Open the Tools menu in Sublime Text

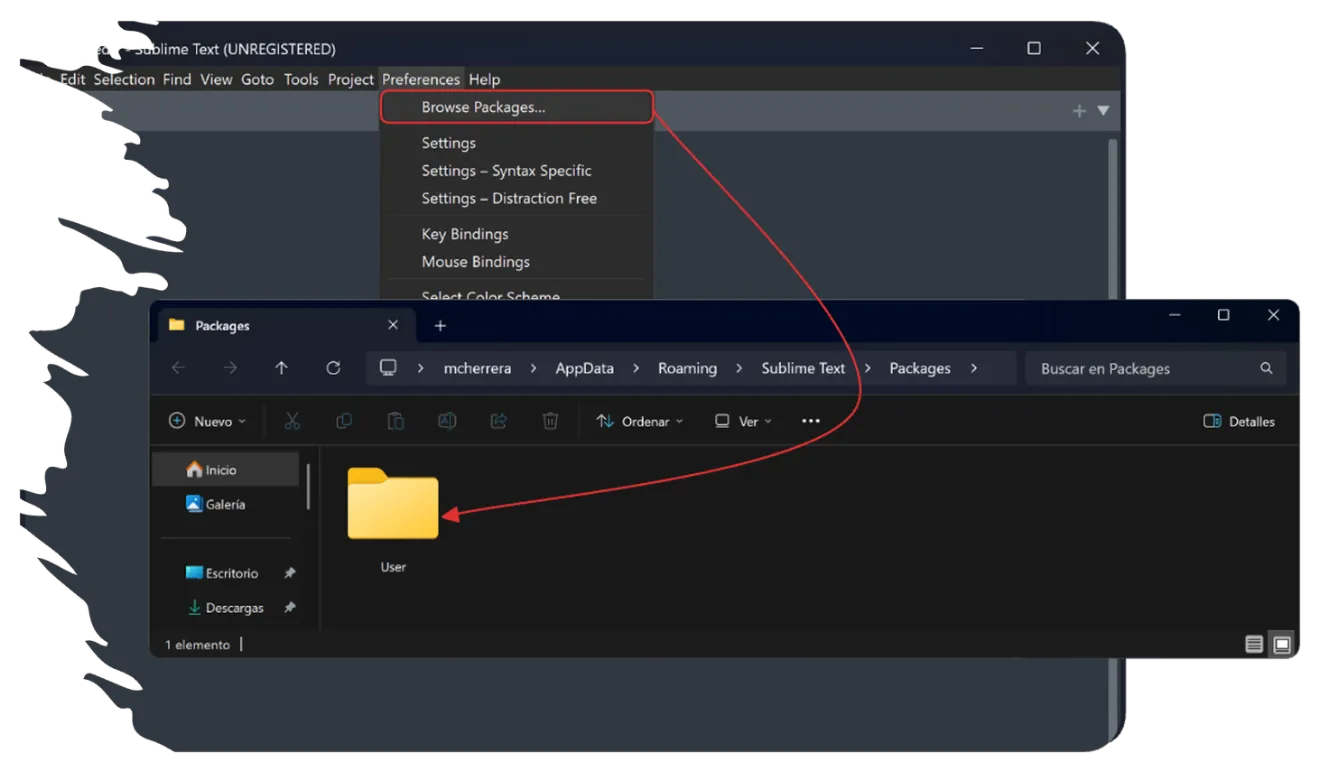300,79
